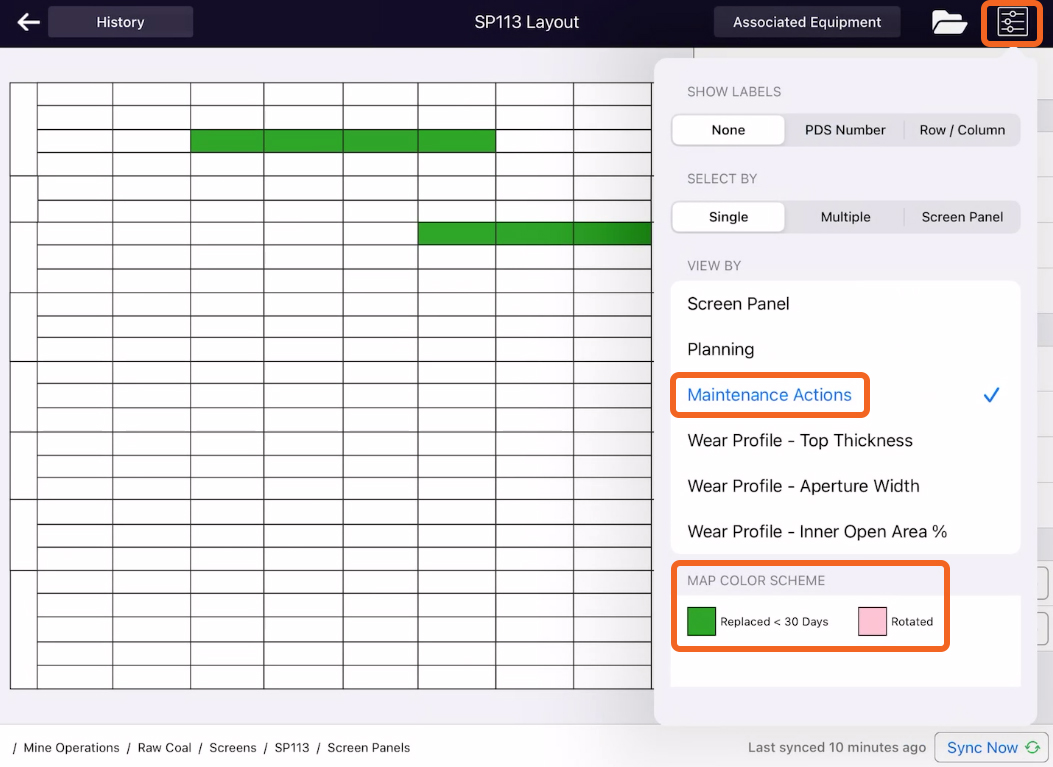Viewport: 1053px width, 767px height.
Task: Click the green Replaced < 30 Days swatch
Action: coord(701,621)
